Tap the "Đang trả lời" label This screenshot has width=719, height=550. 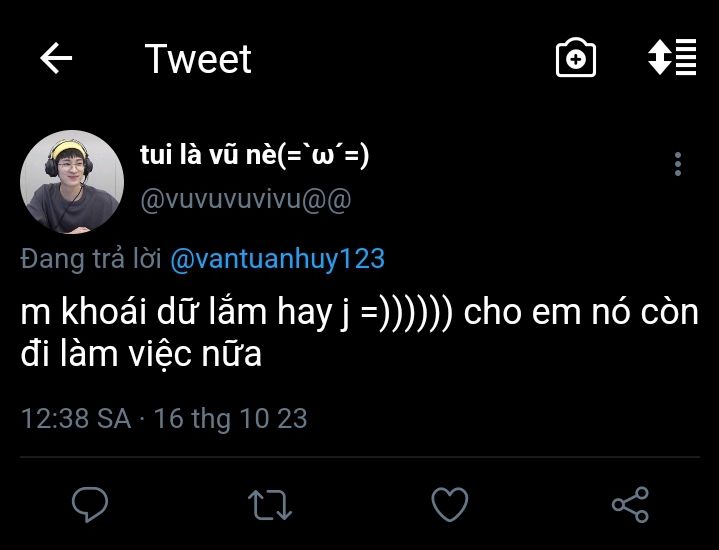pos(91,259)
